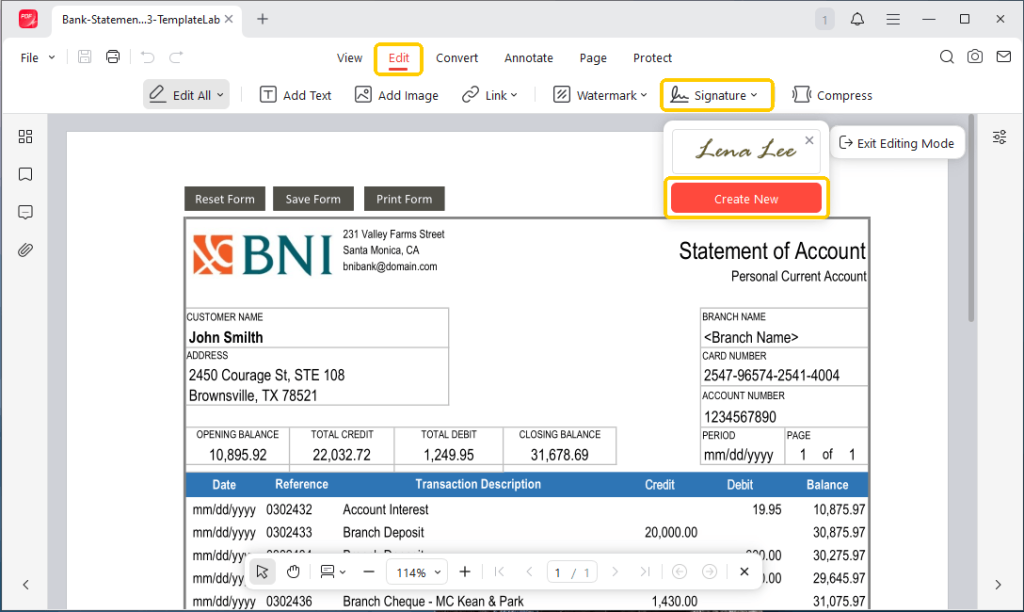Go to next page

pos(615,572)
